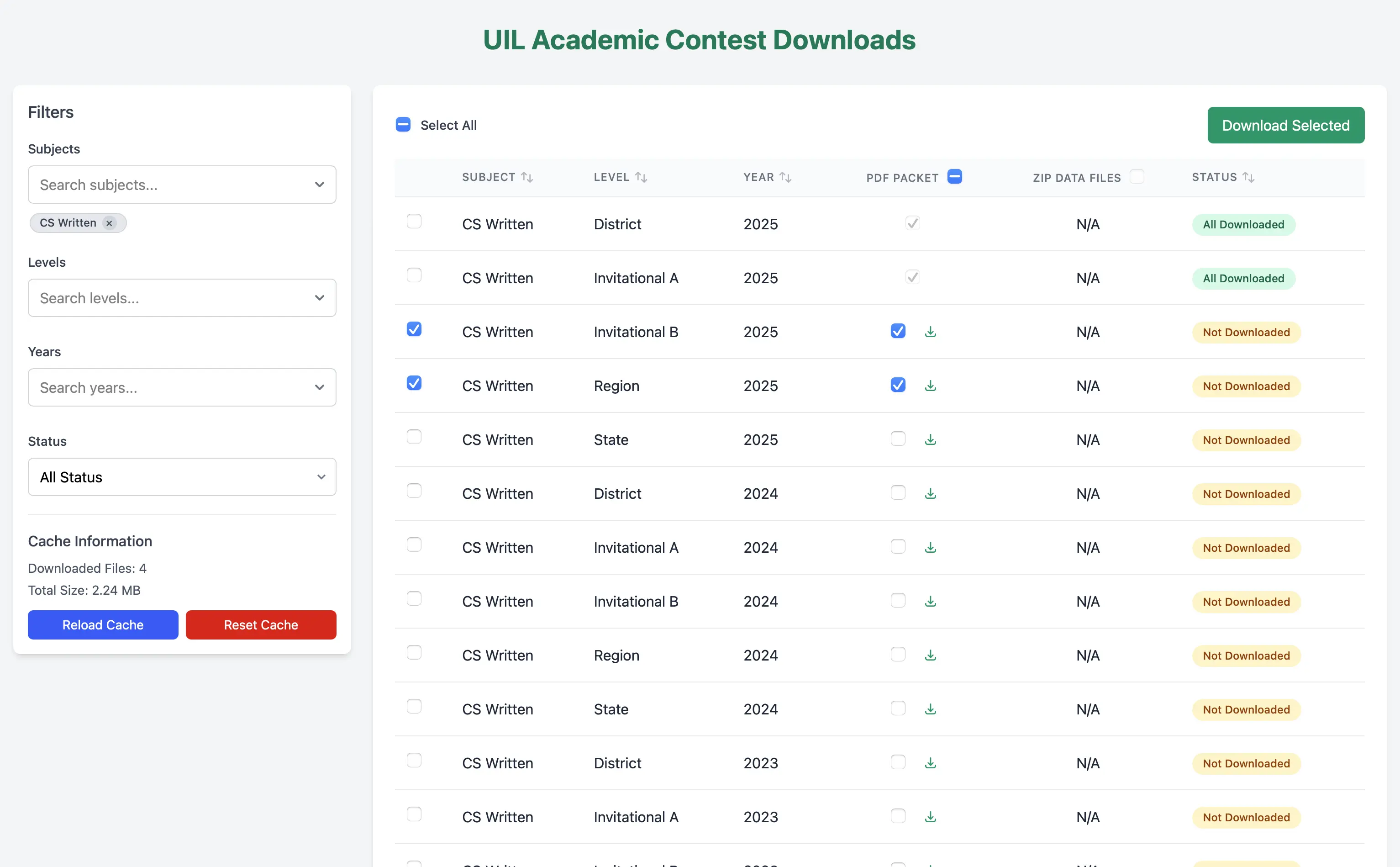The image size is (1400, 867).
Task: Toggle PDF Packet column header checkbox
Action: point(954,176)
